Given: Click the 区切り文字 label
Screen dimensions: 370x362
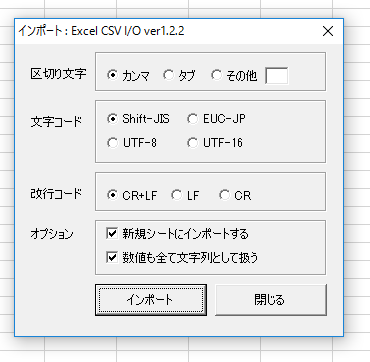Looking at the screenshot, I should coord(59,74).
